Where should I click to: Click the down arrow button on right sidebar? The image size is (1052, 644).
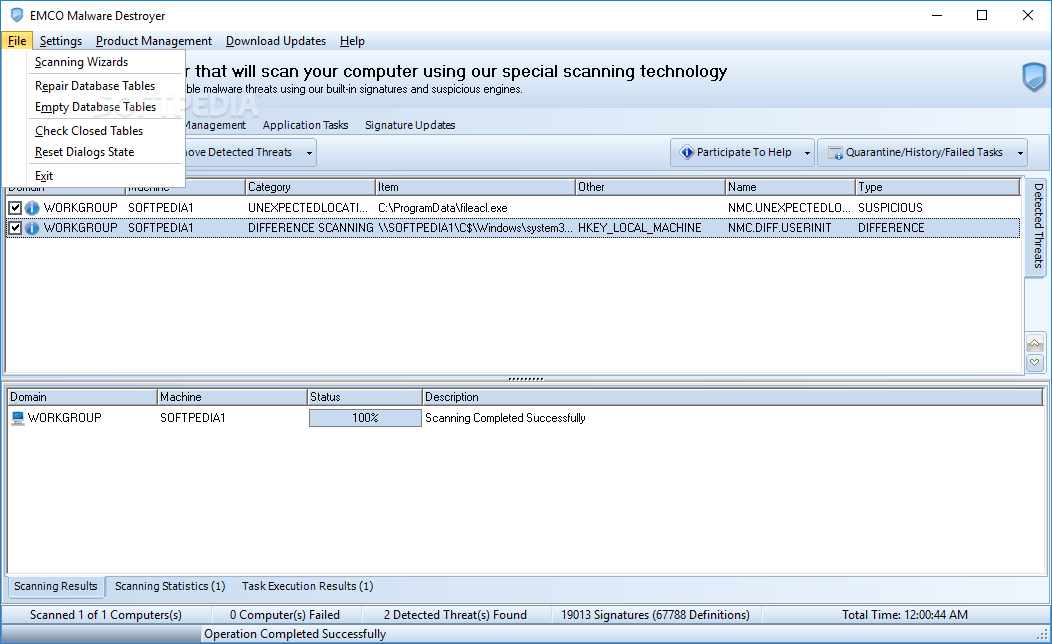1035,362
